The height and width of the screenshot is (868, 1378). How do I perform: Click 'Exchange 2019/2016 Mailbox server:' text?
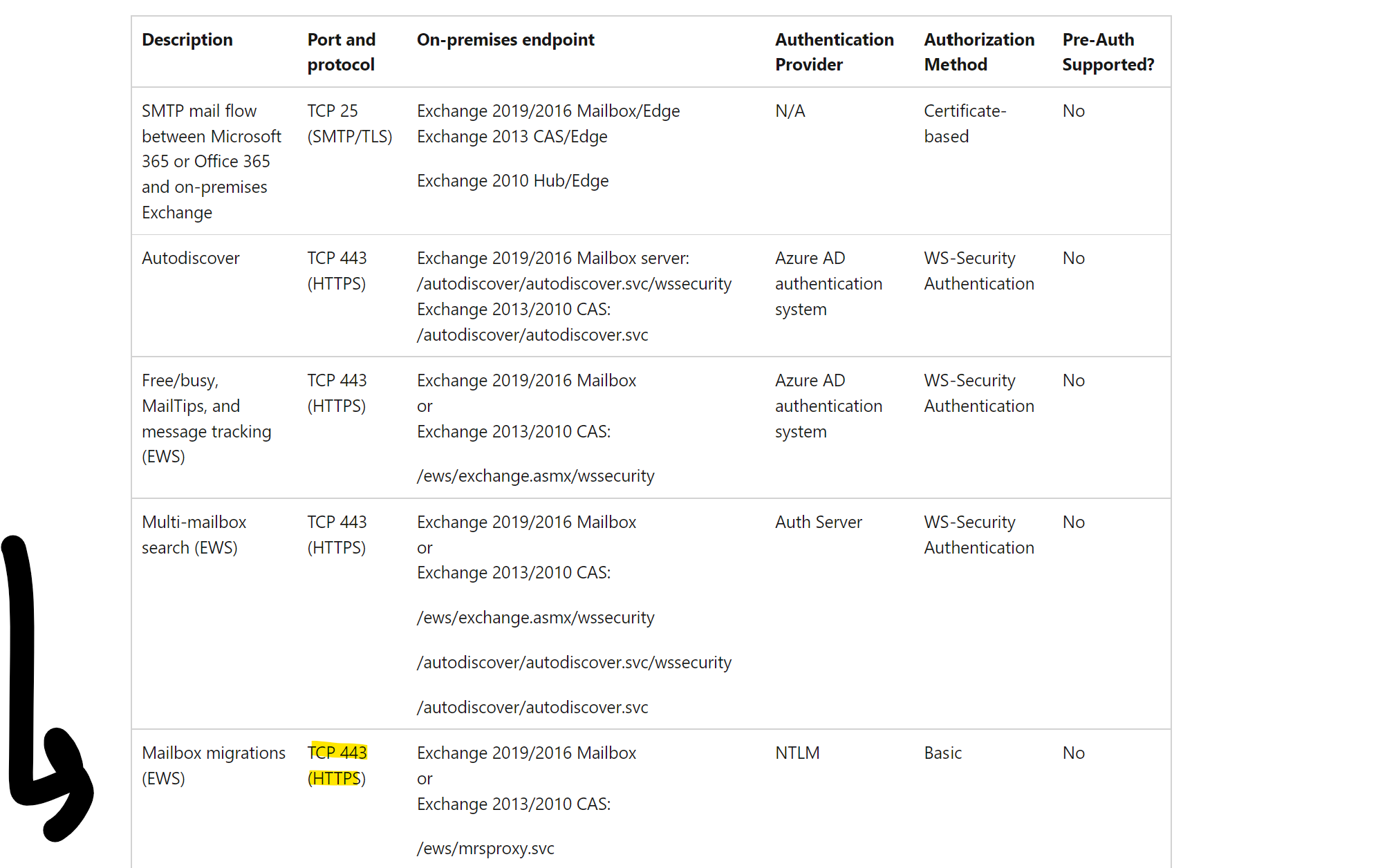553,258
